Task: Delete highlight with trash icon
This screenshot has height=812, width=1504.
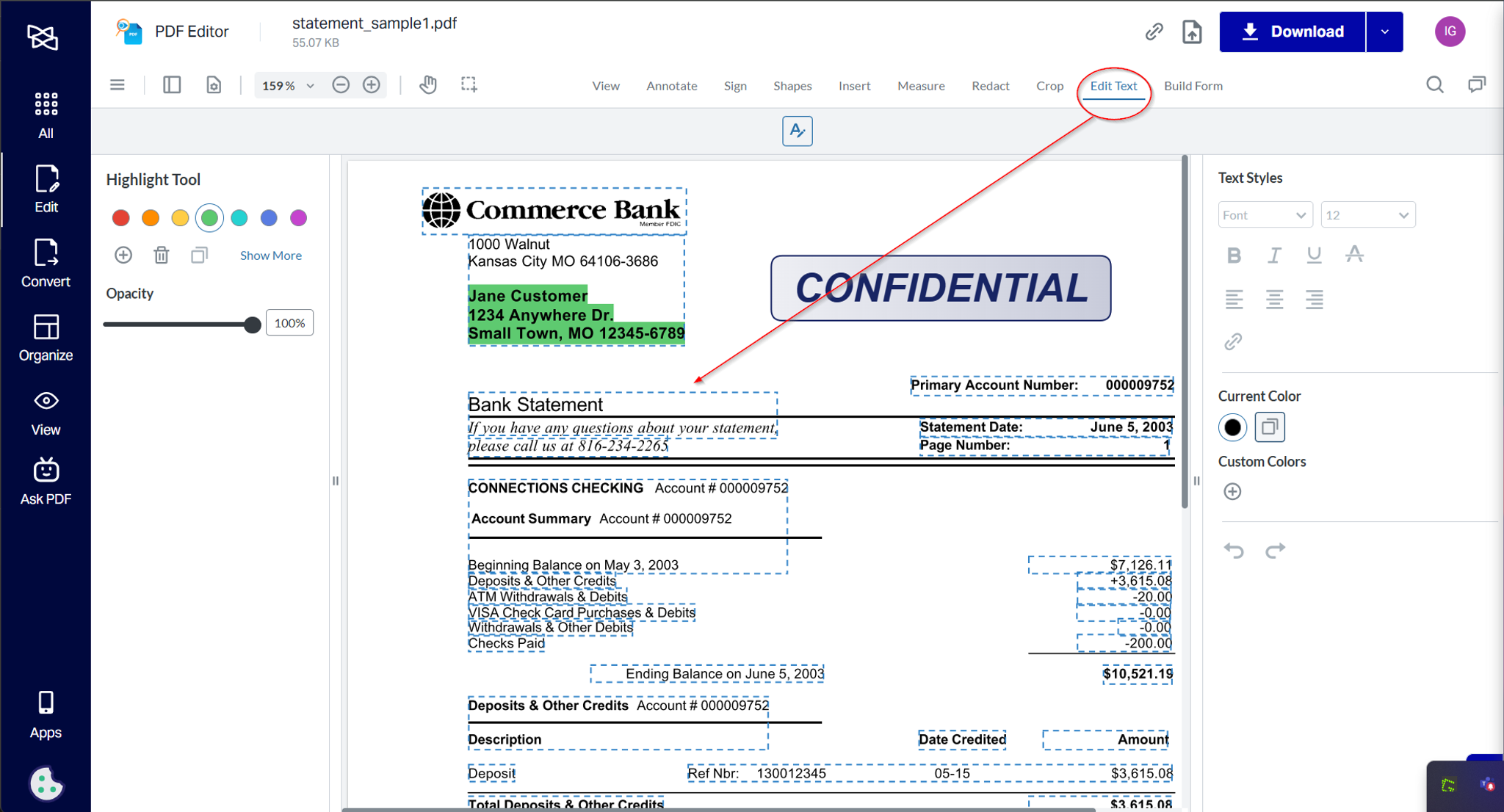Action: click(x=162, y=255)
